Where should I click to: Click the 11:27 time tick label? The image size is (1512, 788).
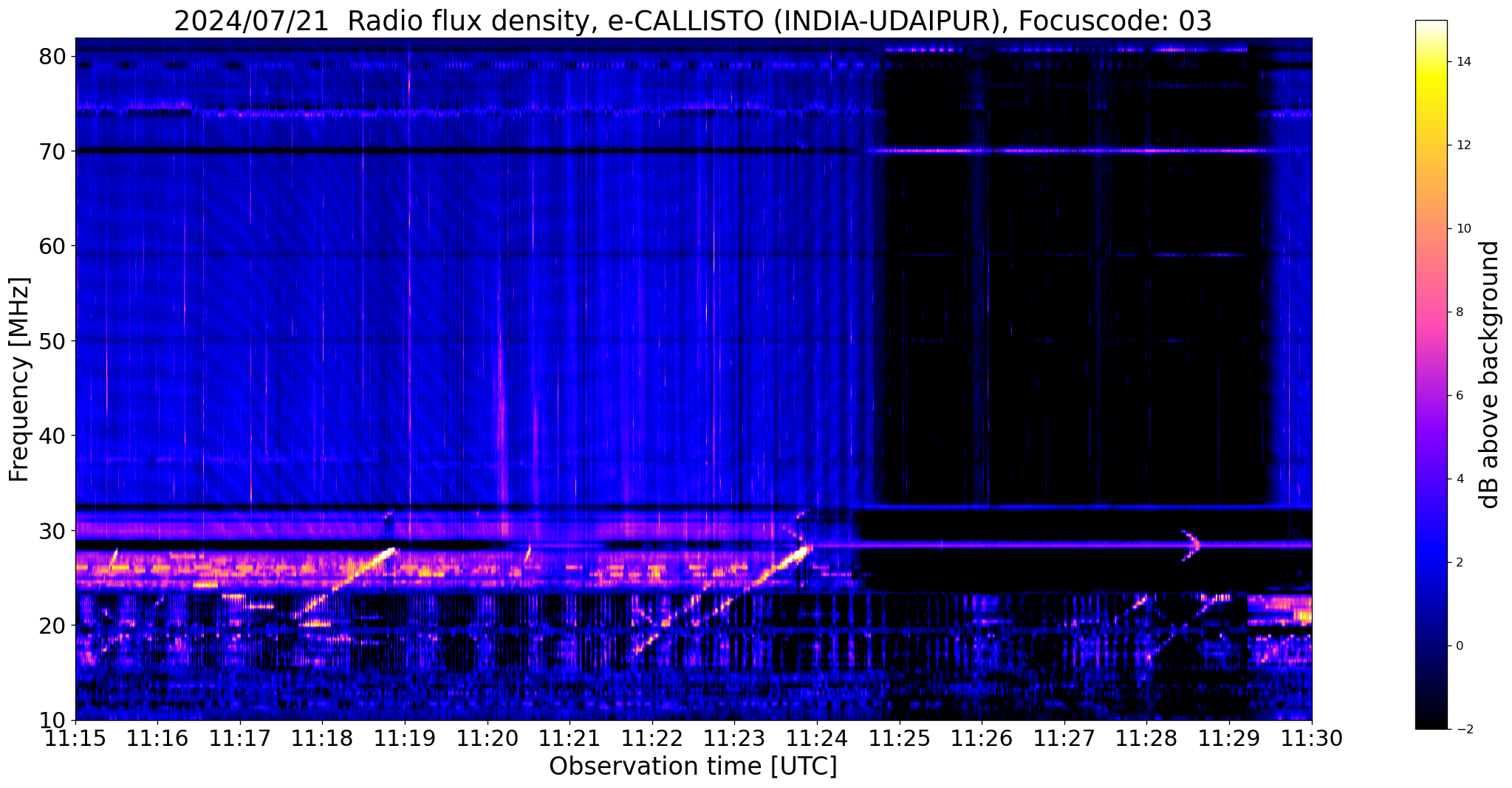1064,738
